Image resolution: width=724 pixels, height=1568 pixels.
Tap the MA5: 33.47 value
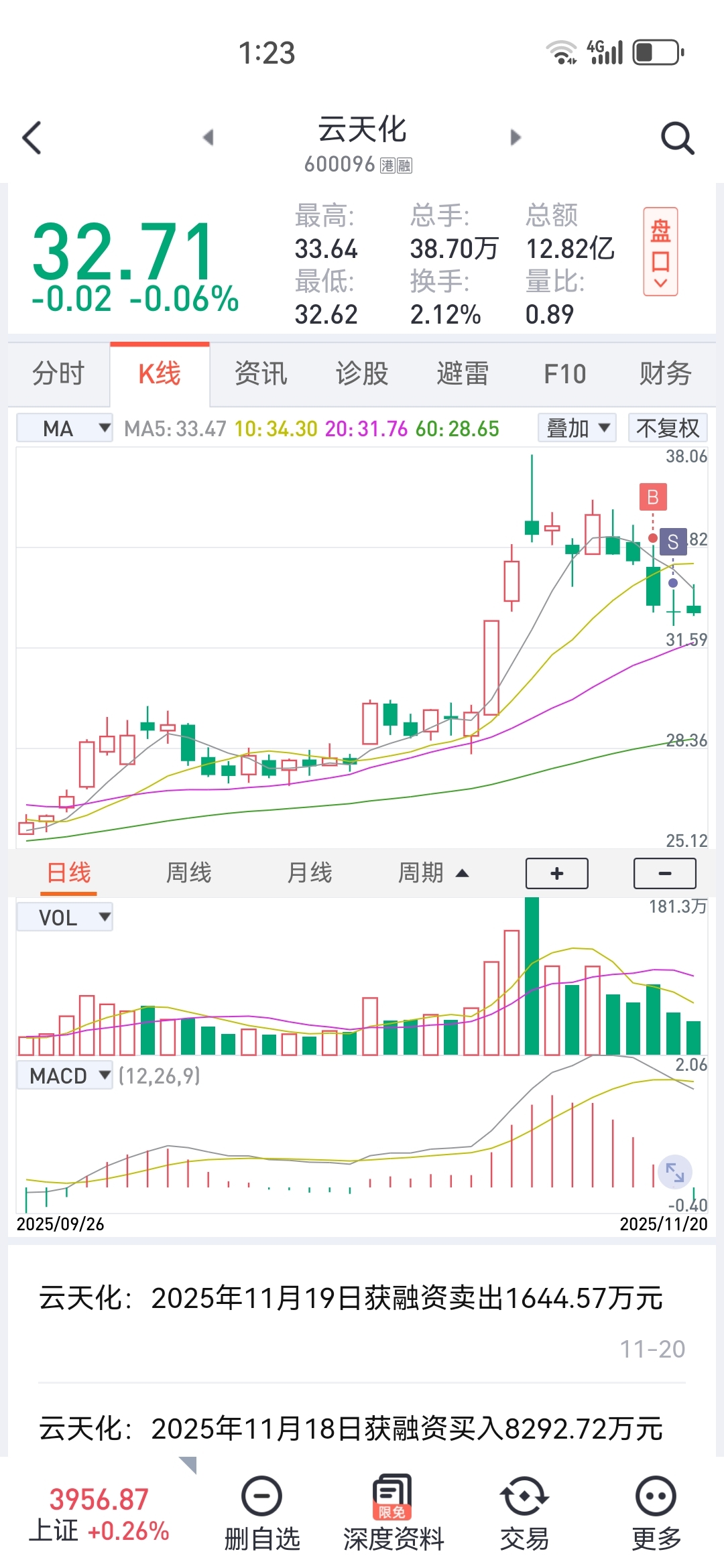tap(175, 428)
